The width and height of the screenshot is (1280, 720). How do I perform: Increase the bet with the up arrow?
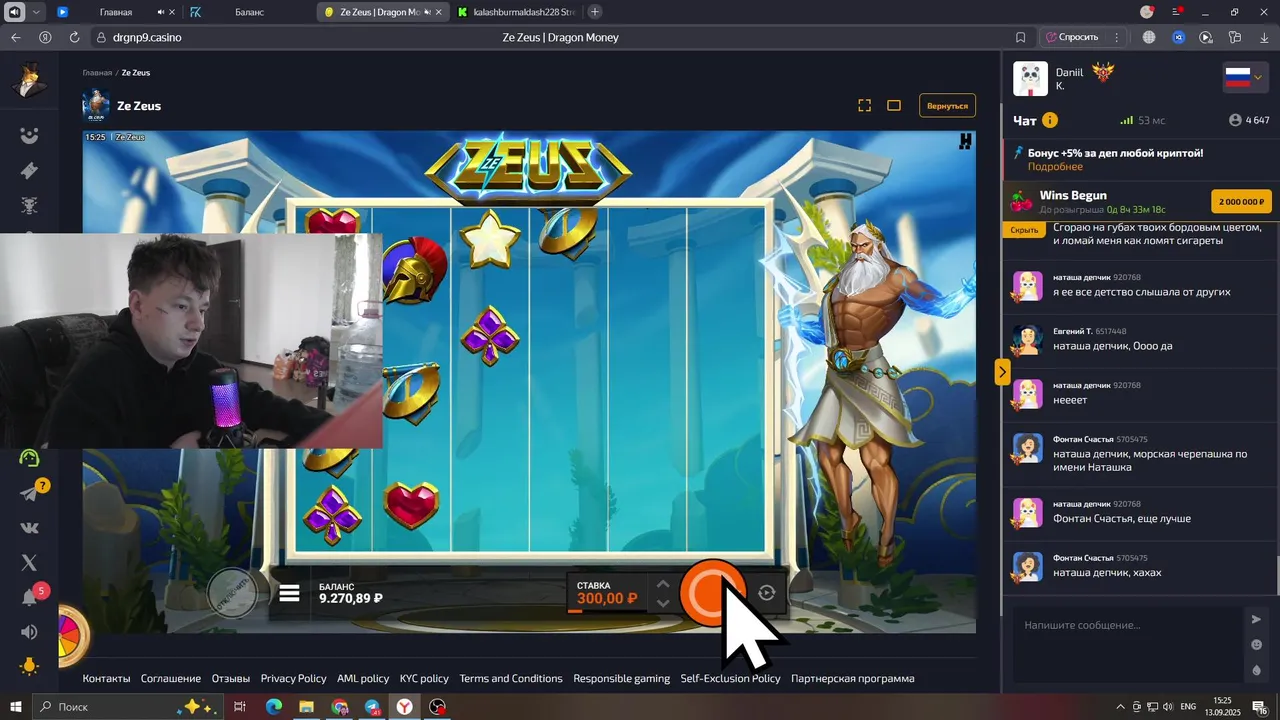click(x=662, y=583)
